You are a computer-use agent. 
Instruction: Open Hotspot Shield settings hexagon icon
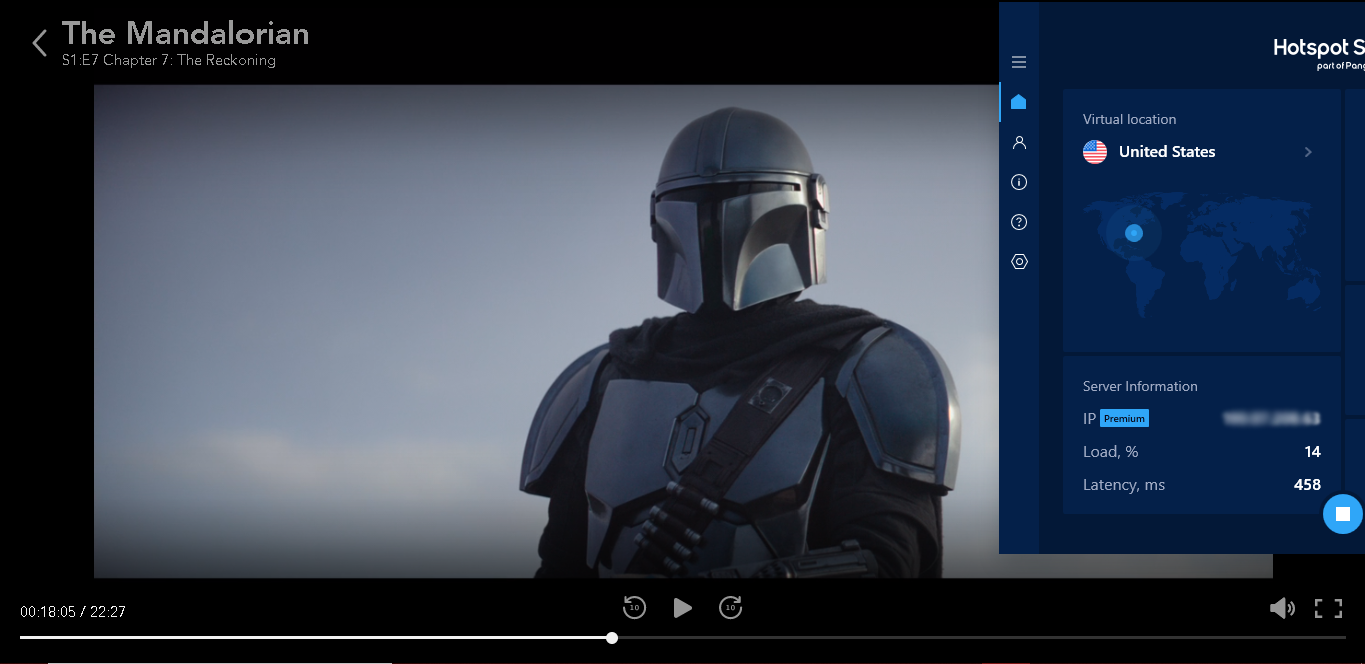coord(1019,262)
